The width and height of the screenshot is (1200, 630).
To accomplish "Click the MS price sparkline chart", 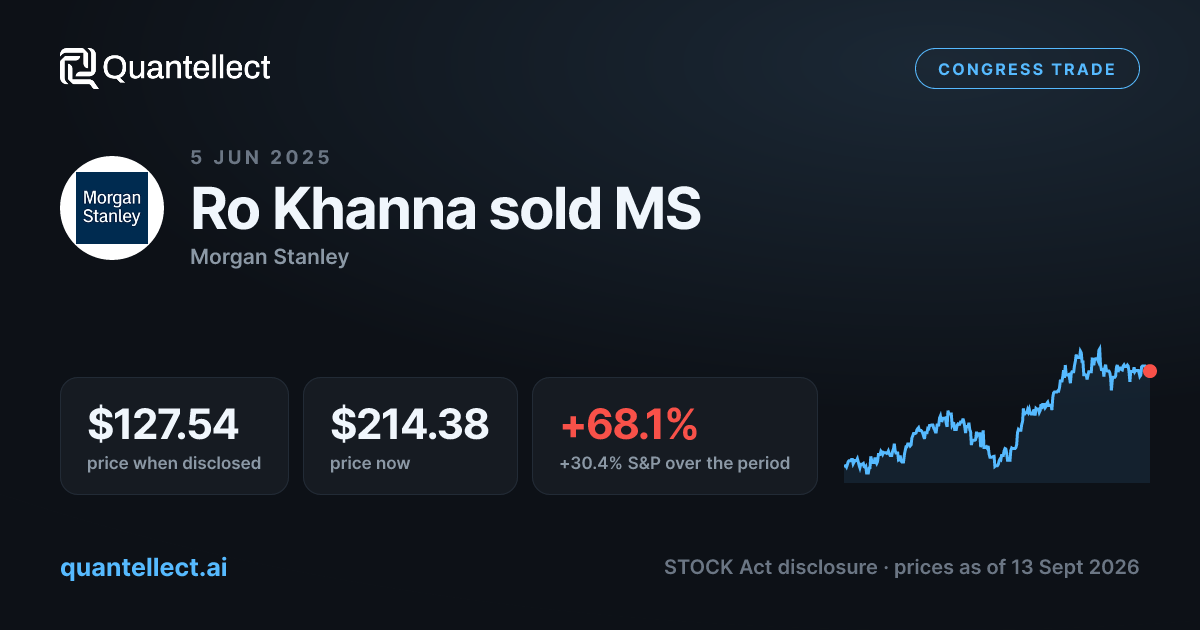I will (x=997, y=414).
